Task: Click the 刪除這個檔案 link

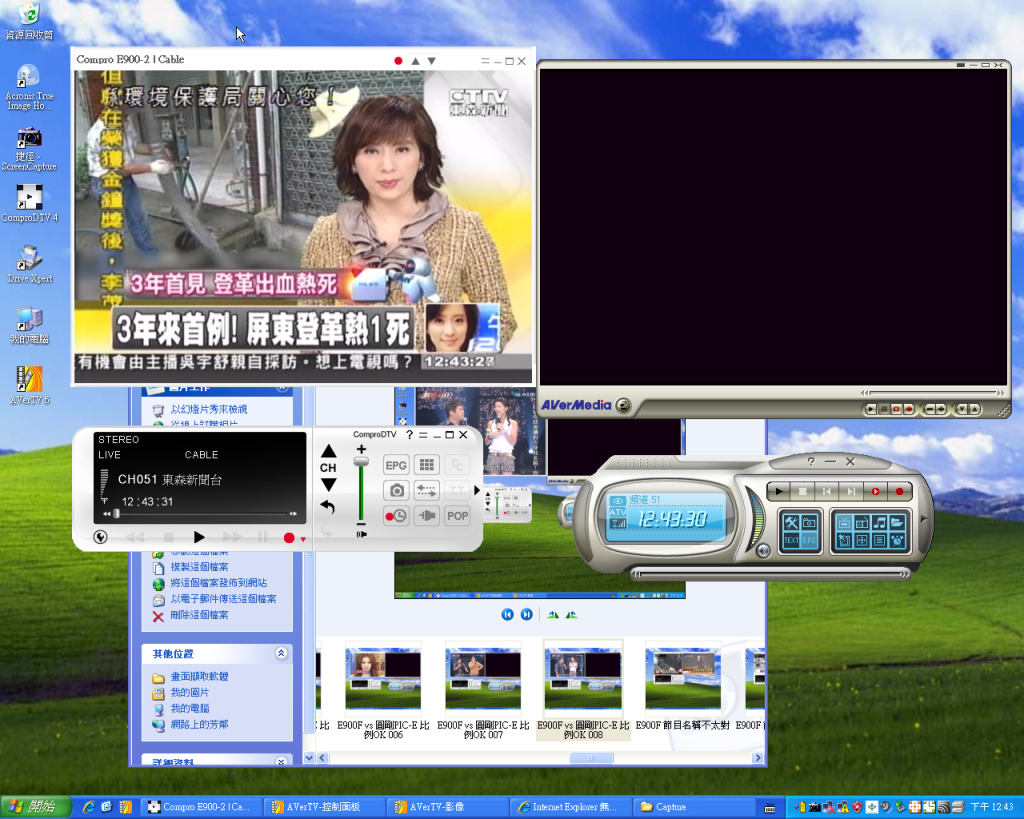Action: 199,615
